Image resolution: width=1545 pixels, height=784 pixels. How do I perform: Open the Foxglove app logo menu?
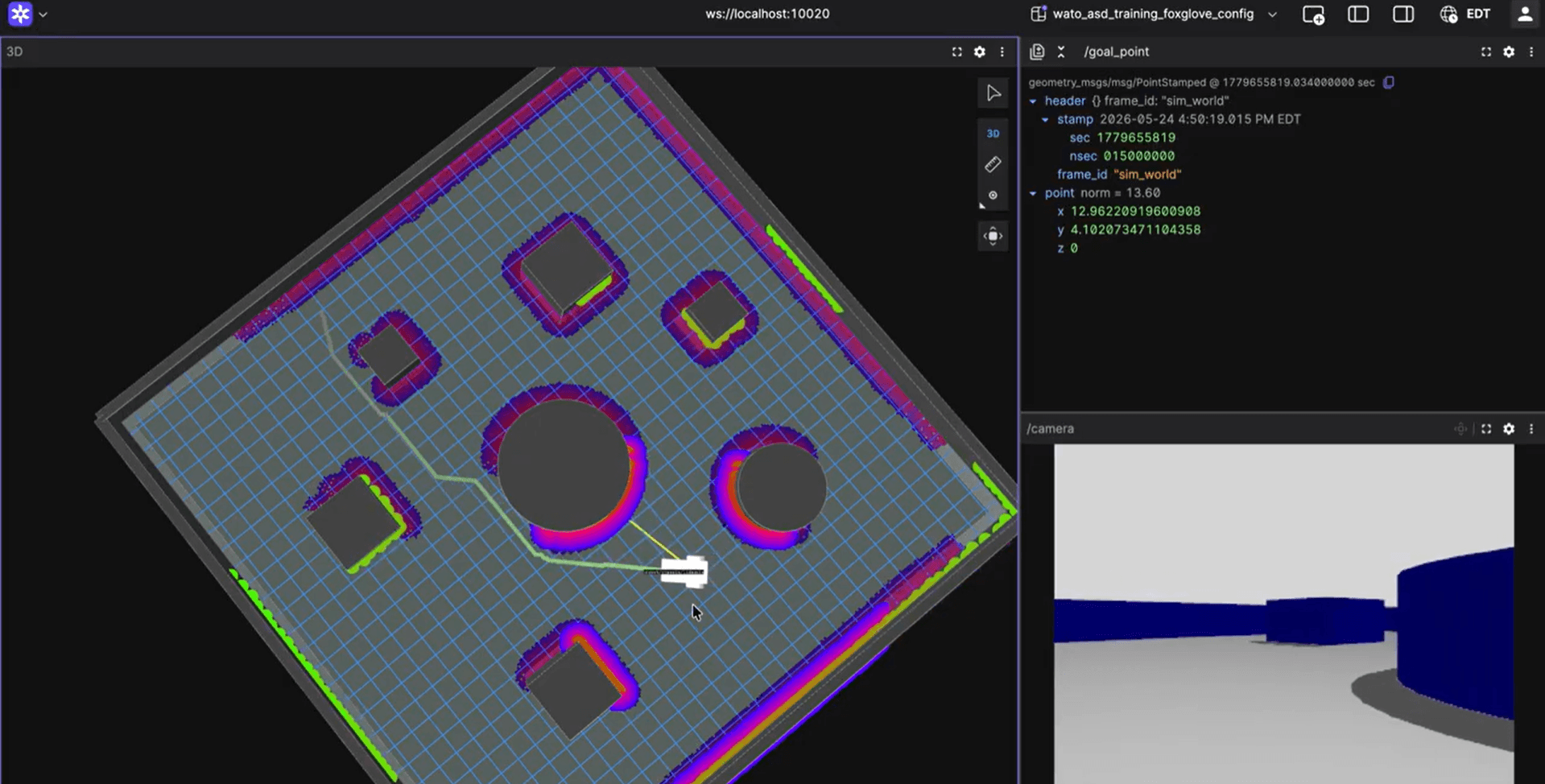[x=20, y=14]
